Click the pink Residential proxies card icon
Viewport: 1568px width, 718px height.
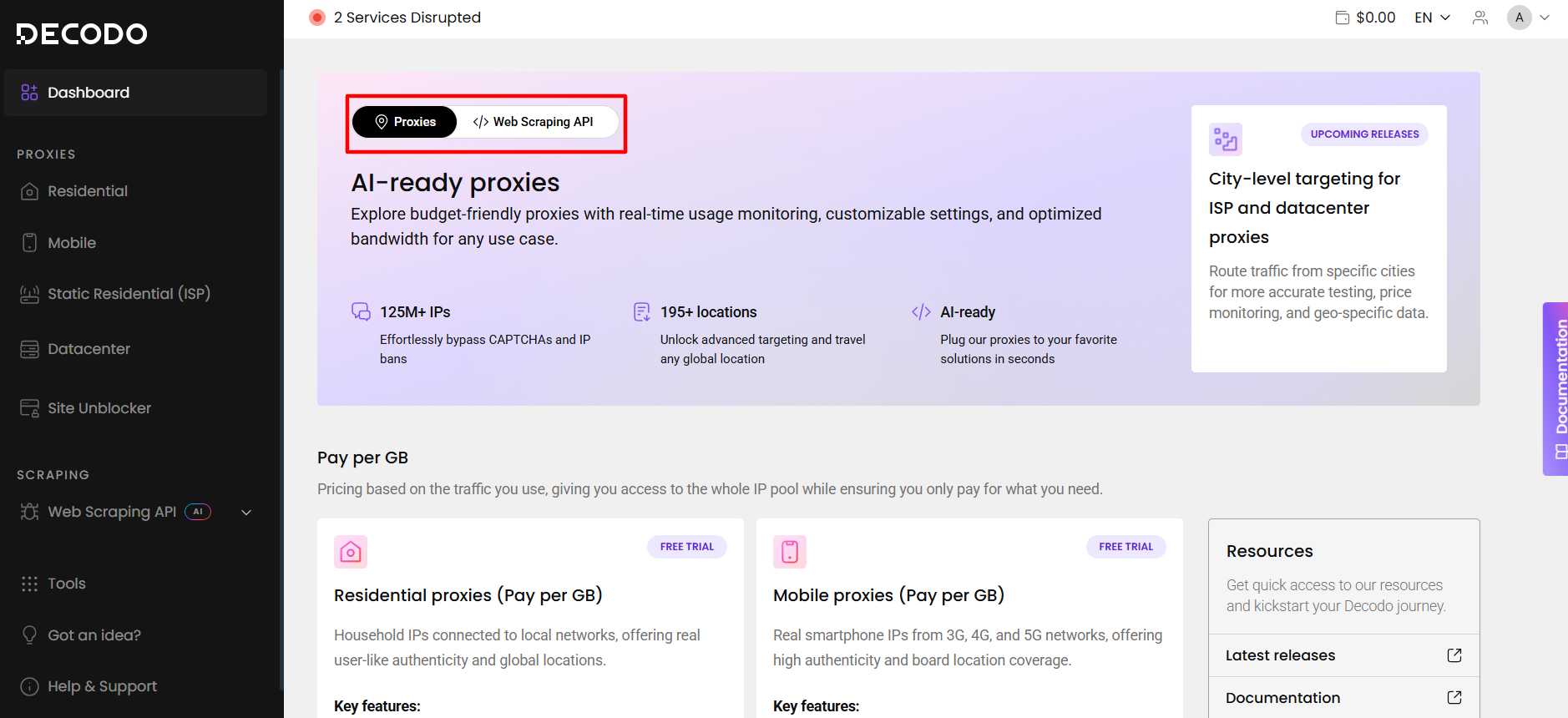pos(351,552)
